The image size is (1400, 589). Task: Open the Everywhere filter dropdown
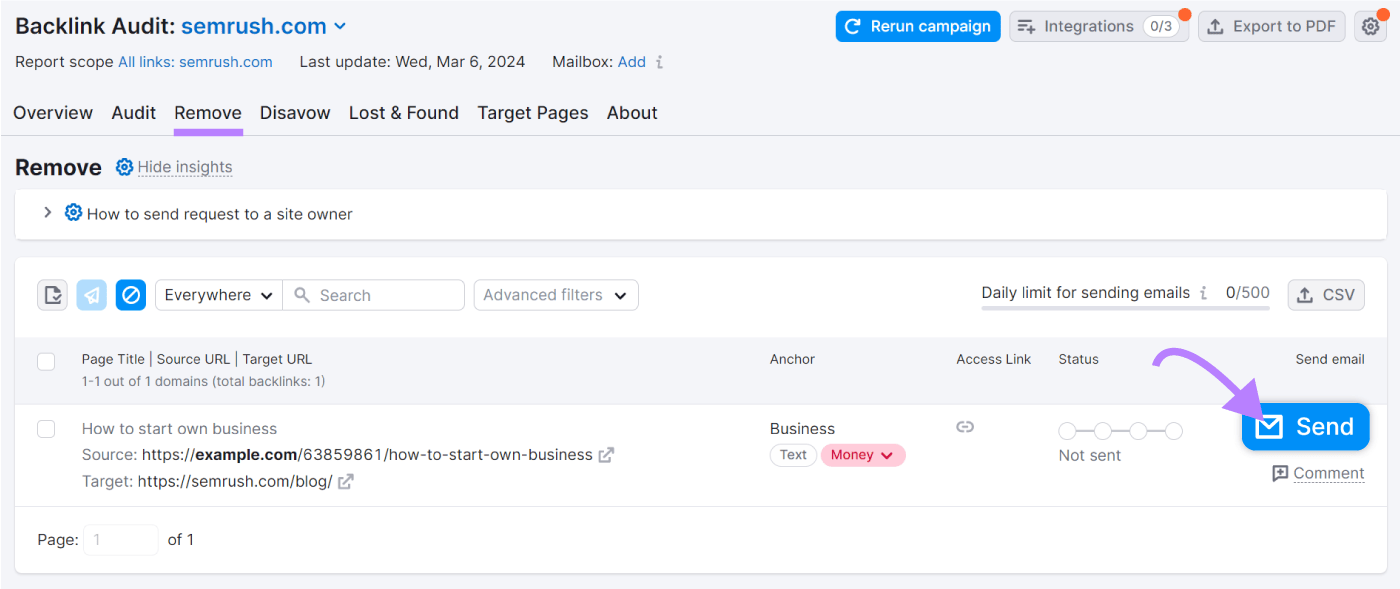[x=218, y=294]
